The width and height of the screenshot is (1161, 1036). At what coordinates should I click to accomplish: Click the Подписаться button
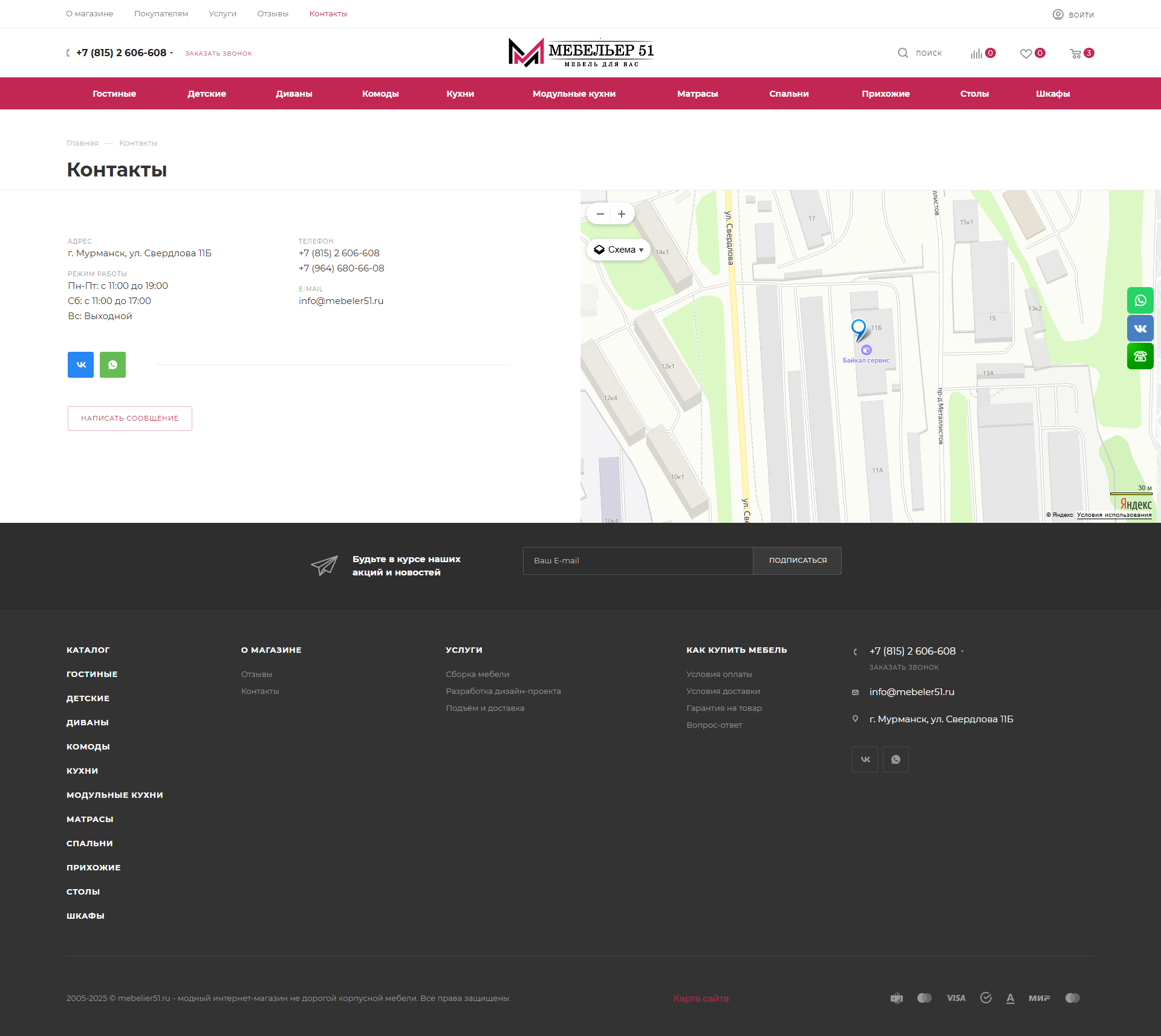(x=798, y=561)
